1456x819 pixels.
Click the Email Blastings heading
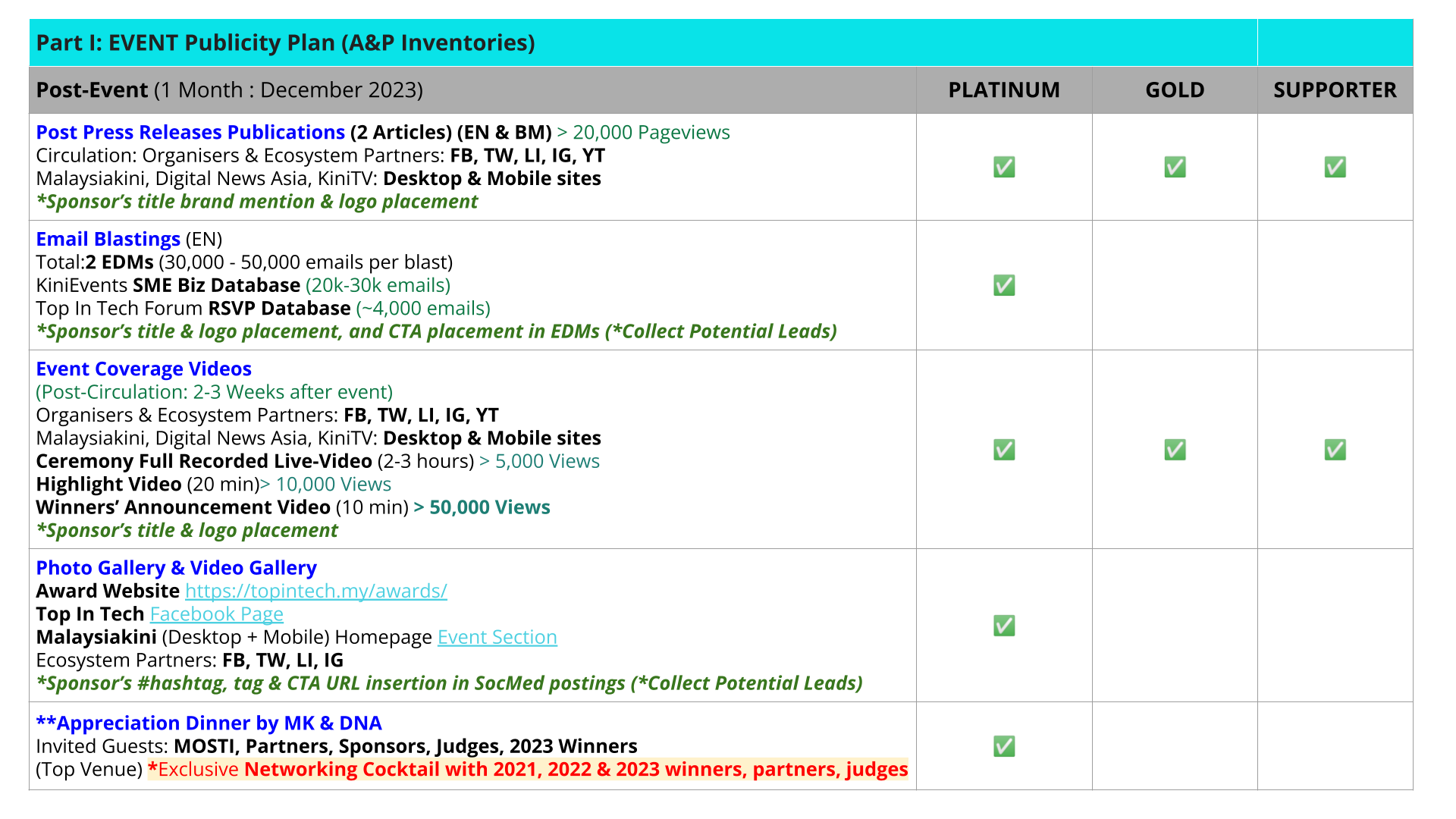point(108,240)
